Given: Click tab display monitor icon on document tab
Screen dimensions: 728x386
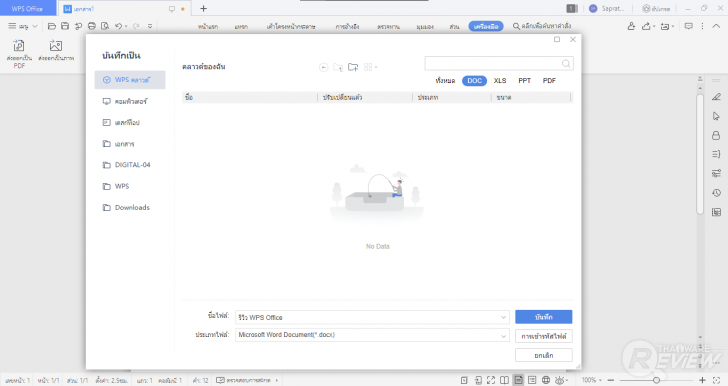Looking at the screenshot, I should point(172,9).
